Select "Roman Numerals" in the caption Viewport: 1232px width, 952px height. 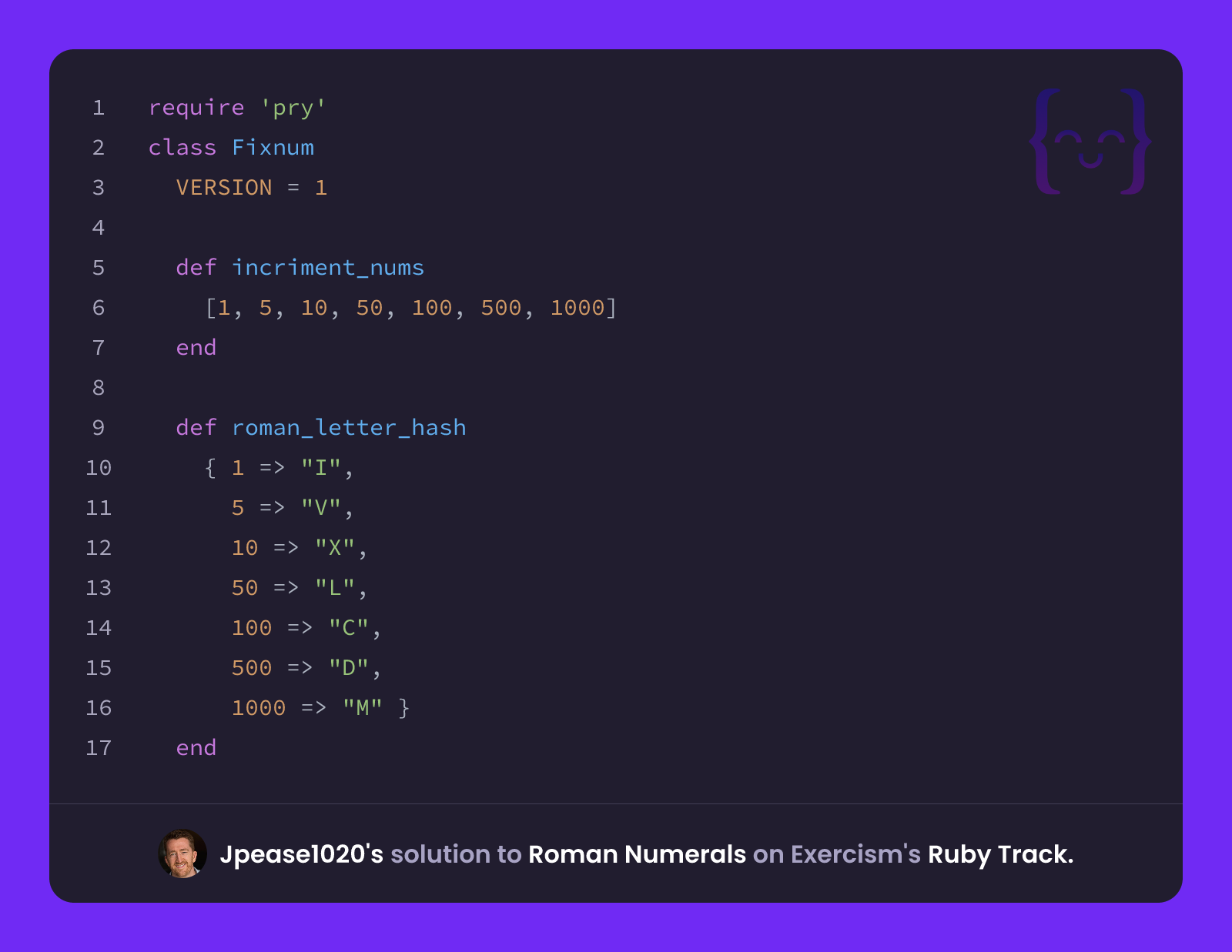point(638,854)
